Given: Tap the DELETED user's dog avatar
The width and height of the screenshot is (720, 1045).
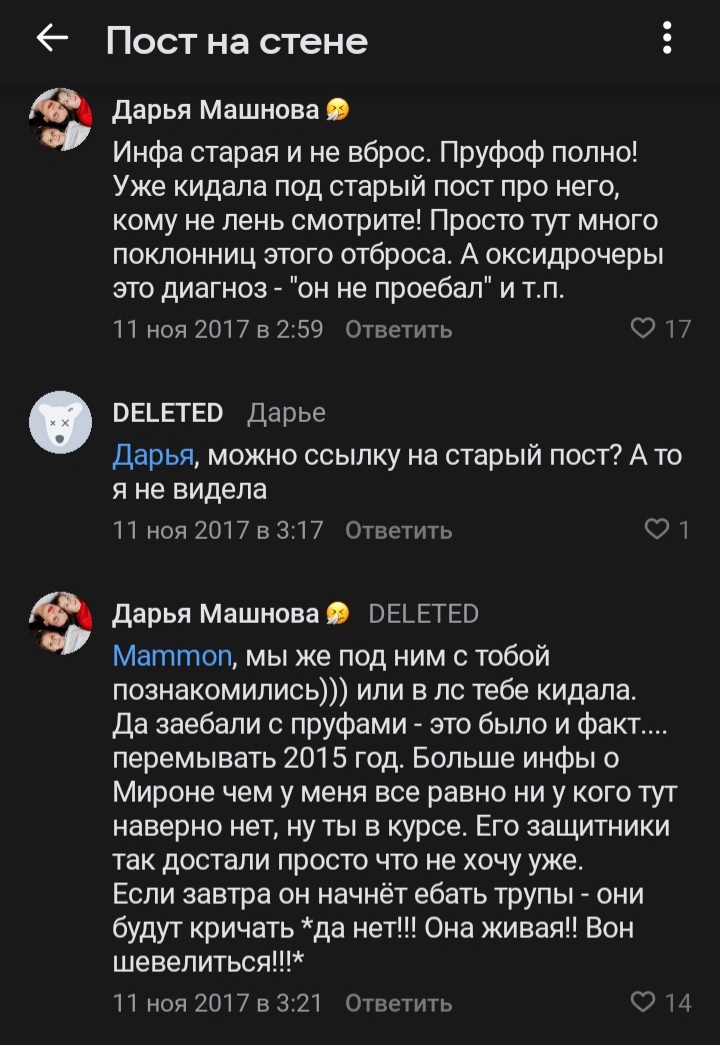Looking at the screenshot, I should 61,421.
